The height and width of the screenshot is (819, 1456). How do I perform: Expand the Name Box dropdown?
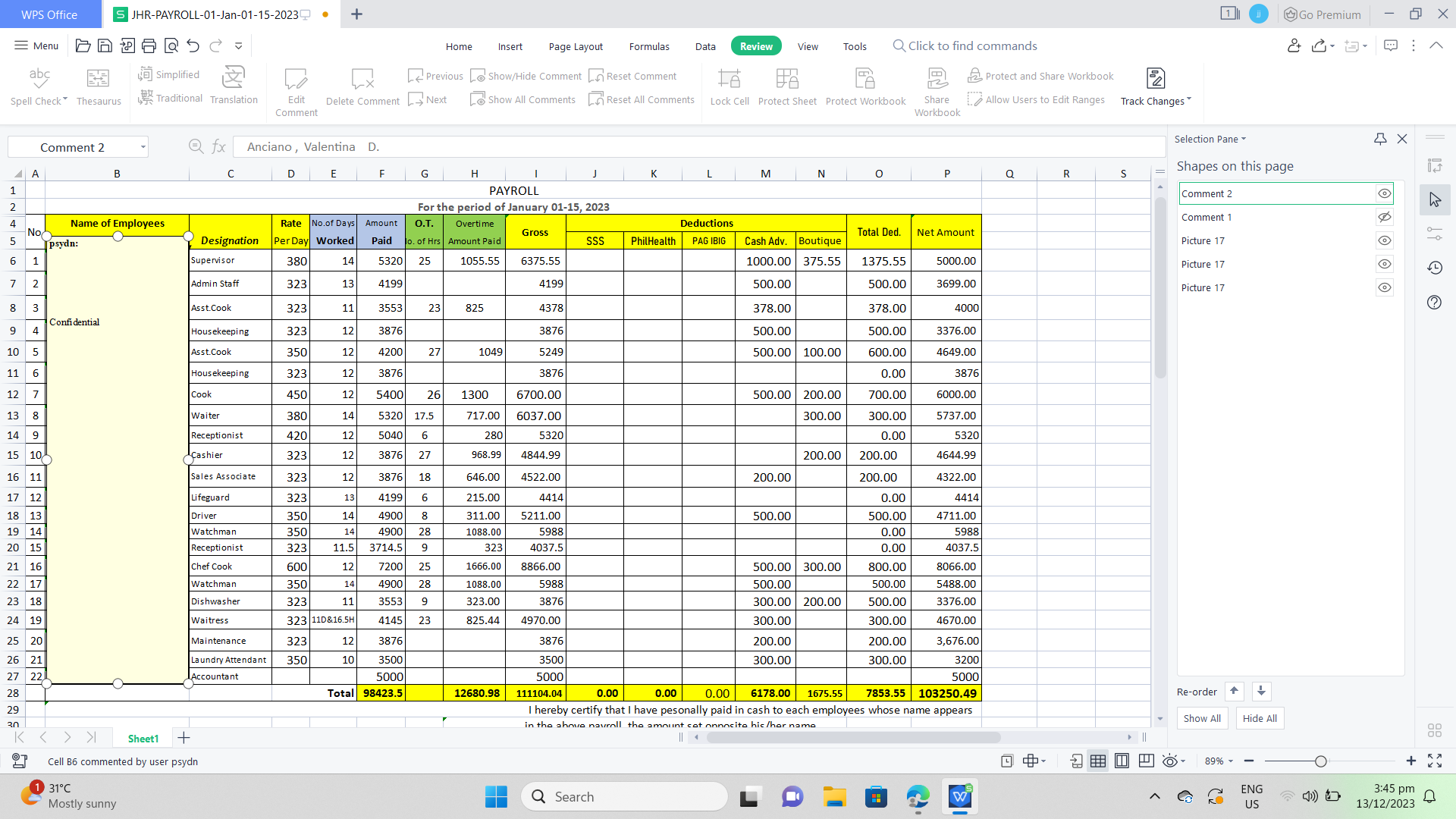coord(143,147)
